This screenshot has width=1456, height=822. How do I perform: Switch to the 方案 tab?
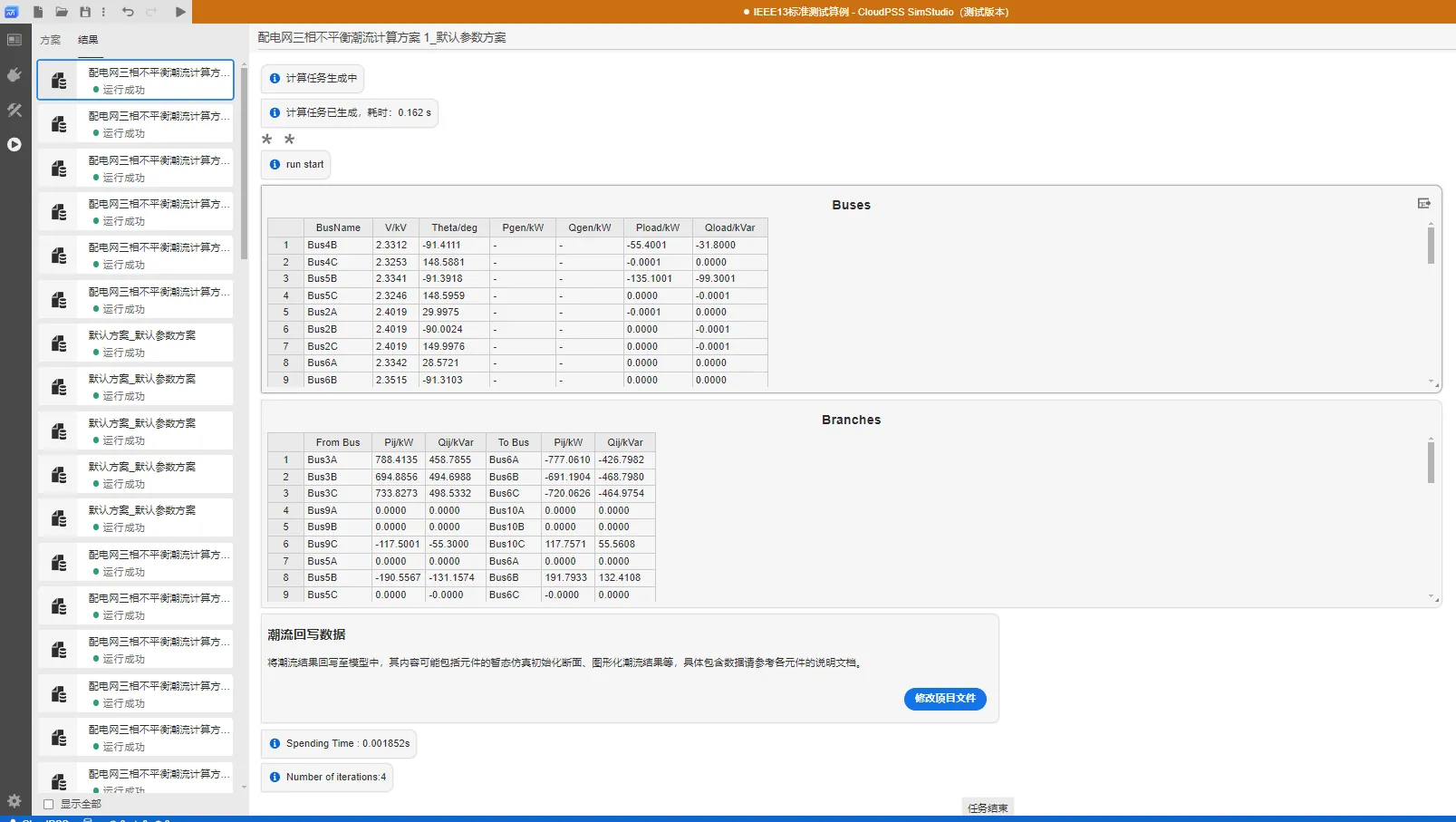pos(51,40)
